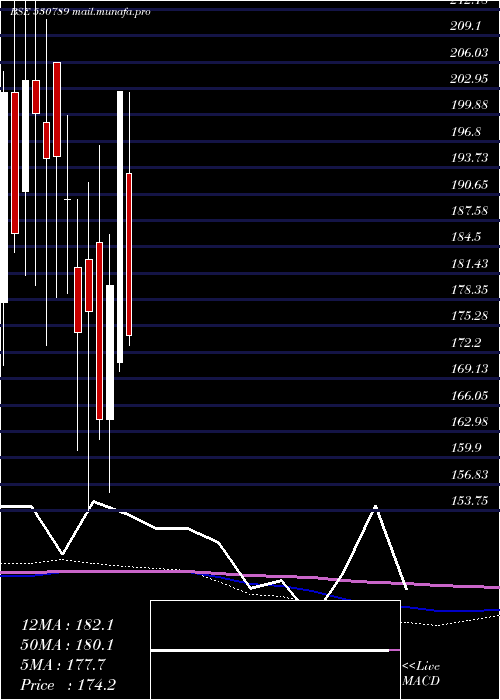Click the 172.2 price axis label
Screen dimensions: 500x700
coord(466,342)
